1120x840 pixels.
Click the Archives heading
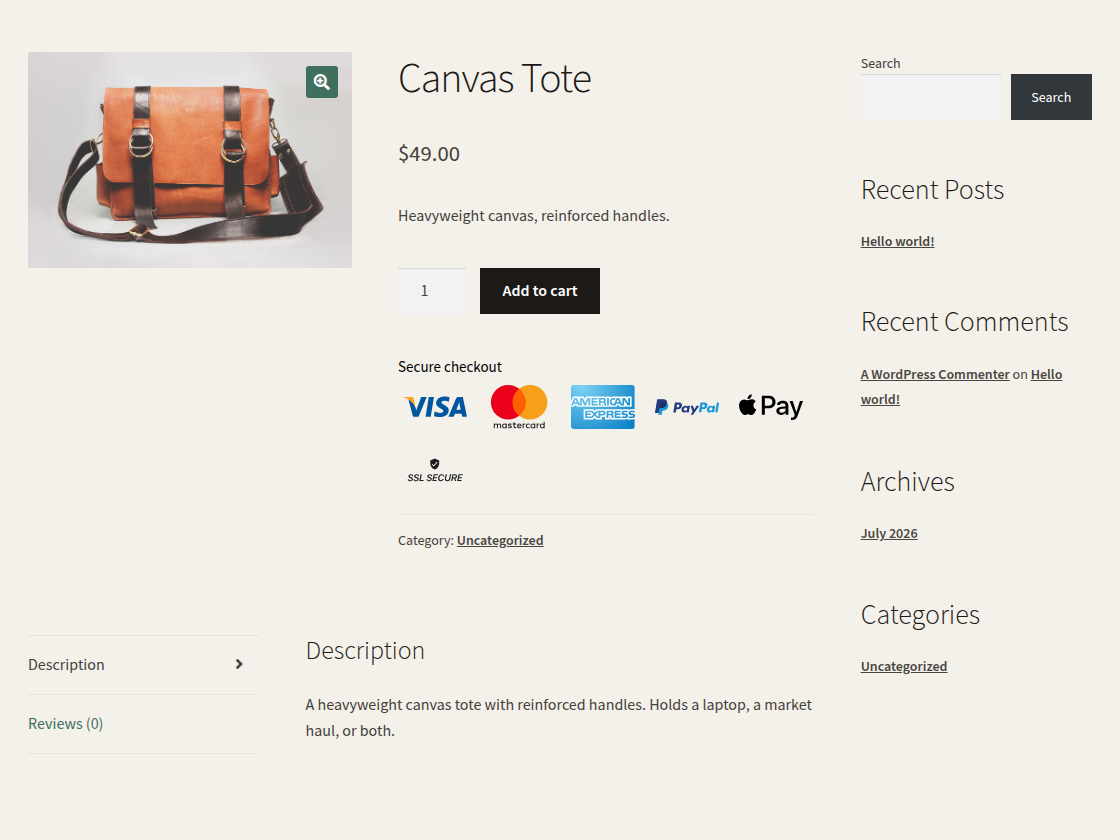coord(907,482)
